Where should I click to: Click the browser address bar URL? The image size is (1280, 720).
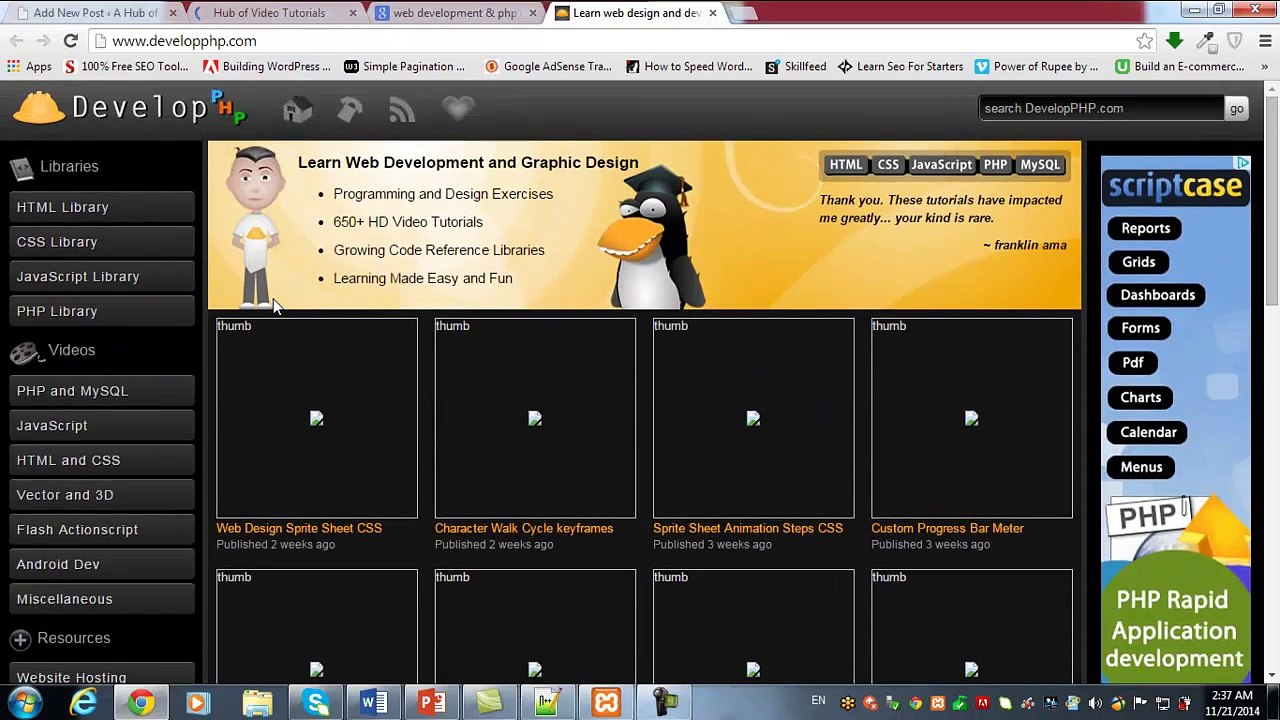click(184, 41)
